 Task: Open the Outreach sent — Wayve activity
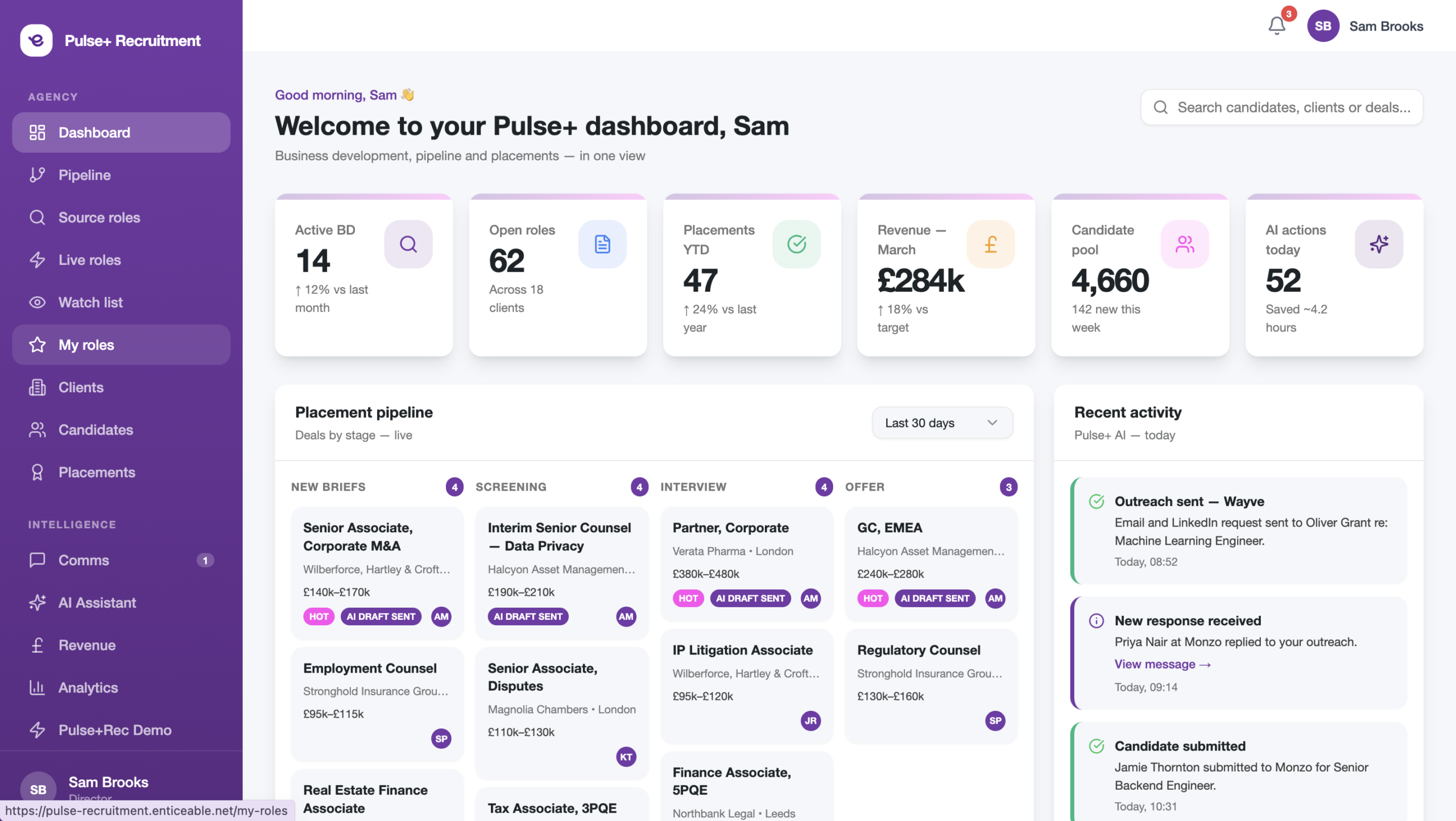1239,531
